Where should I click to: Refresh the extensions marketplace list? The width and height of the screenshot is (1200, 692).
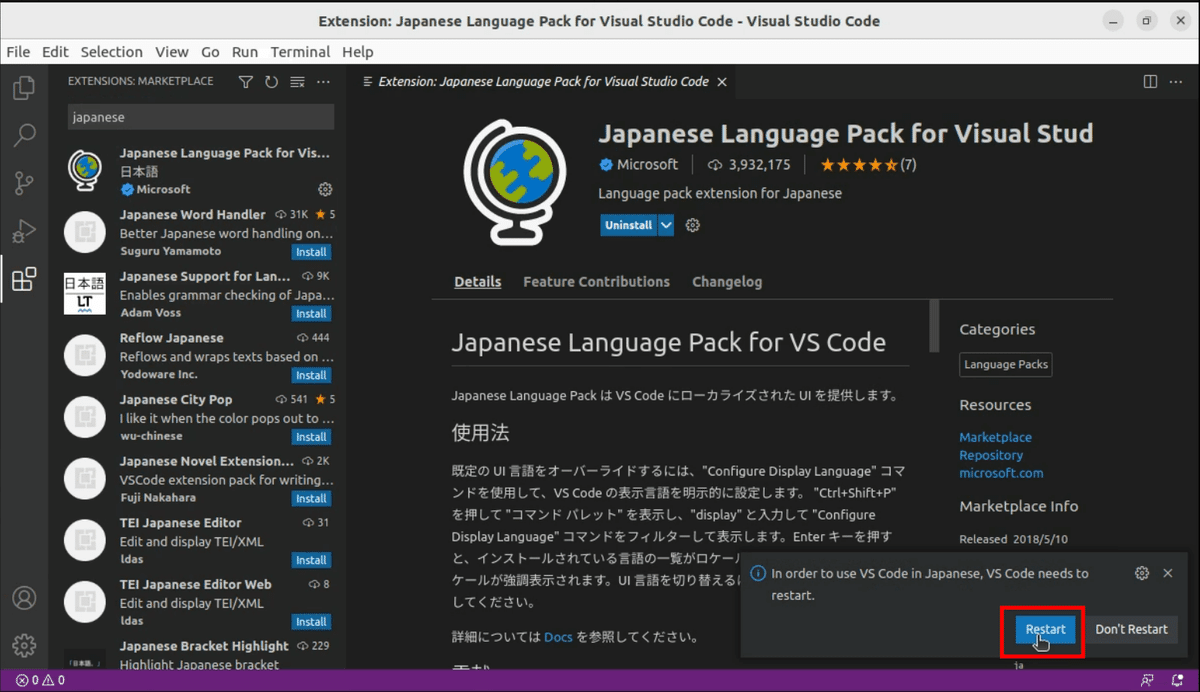[x=271, y=82]
